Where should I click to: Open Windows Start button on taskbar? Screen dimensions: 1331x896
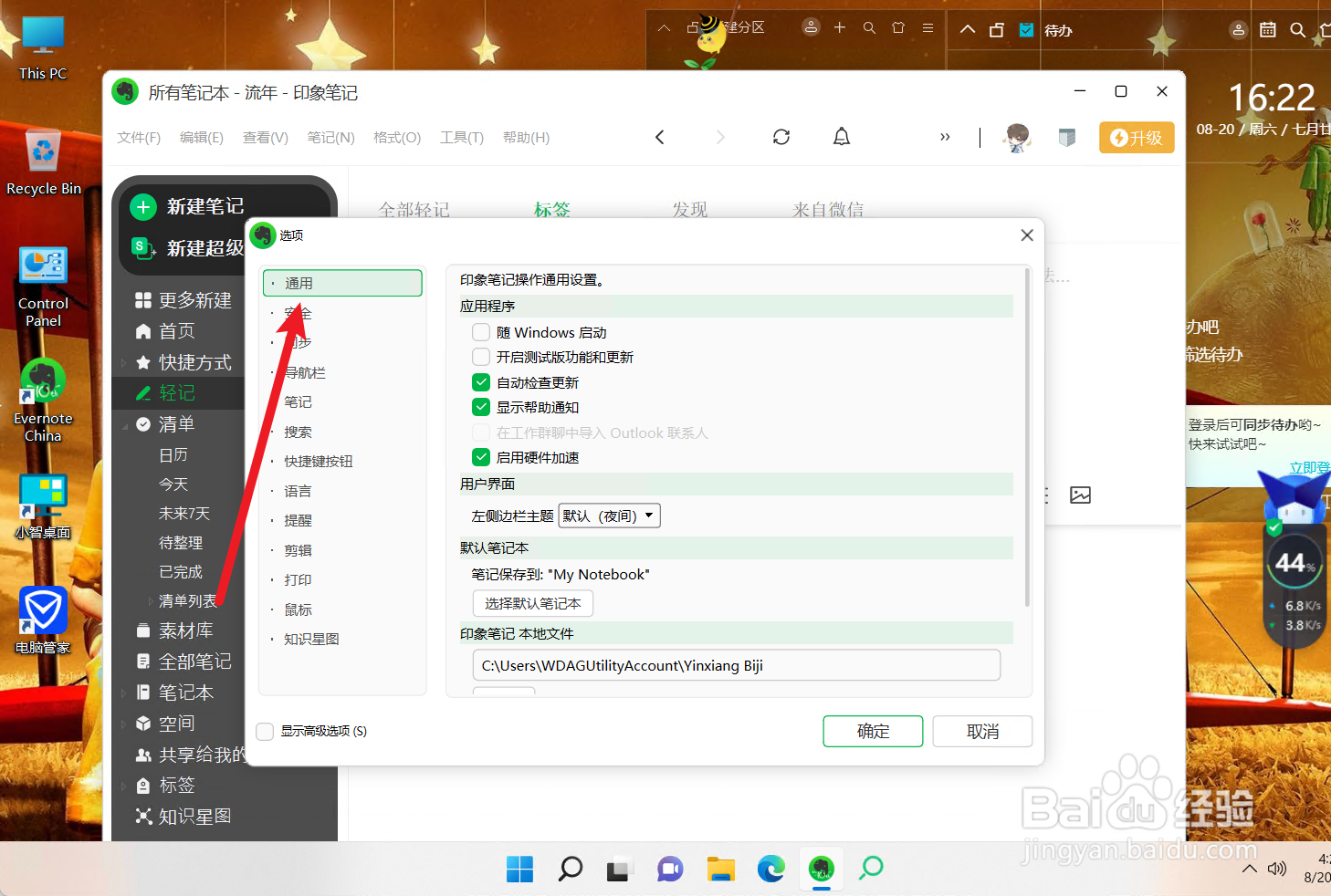(x=519, y=869)
